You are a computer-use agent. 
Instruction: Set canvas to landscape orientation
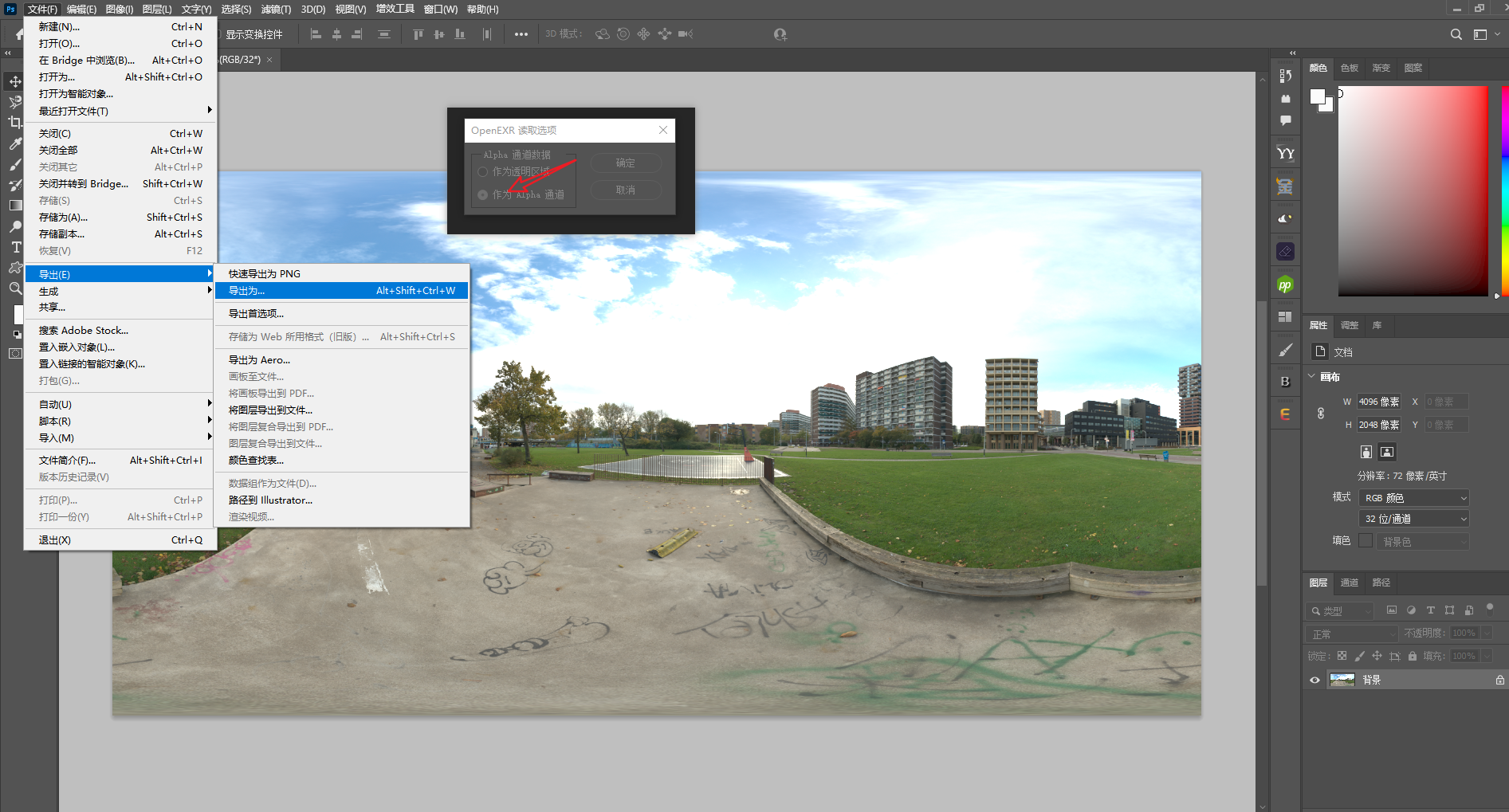1387,452
